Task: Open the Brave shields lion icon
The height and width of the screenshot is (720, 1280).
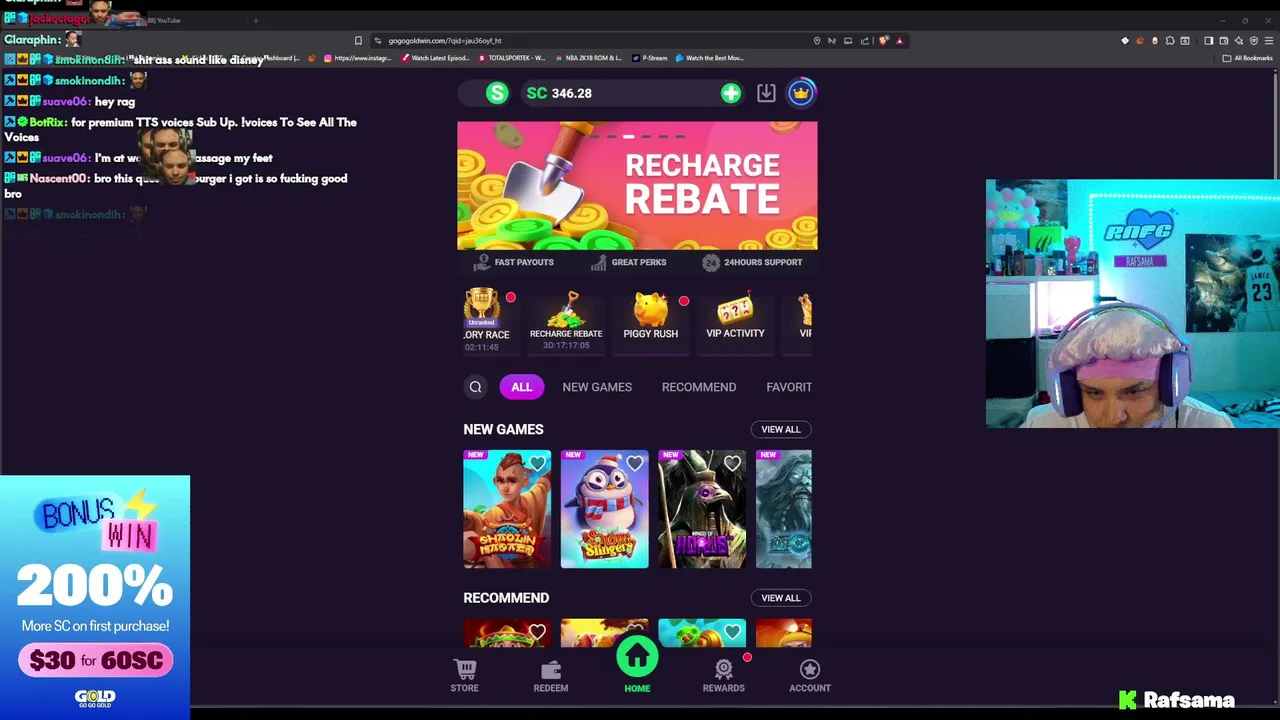Action: click(x=883, y=41)
